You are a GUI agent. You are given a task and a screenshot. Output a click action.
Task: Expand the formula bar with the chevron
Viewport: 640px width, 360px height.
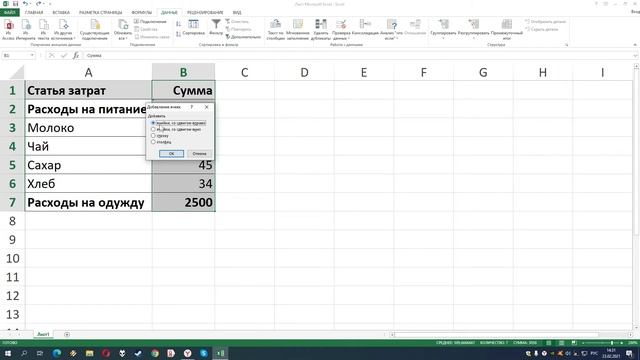[636, 56]
